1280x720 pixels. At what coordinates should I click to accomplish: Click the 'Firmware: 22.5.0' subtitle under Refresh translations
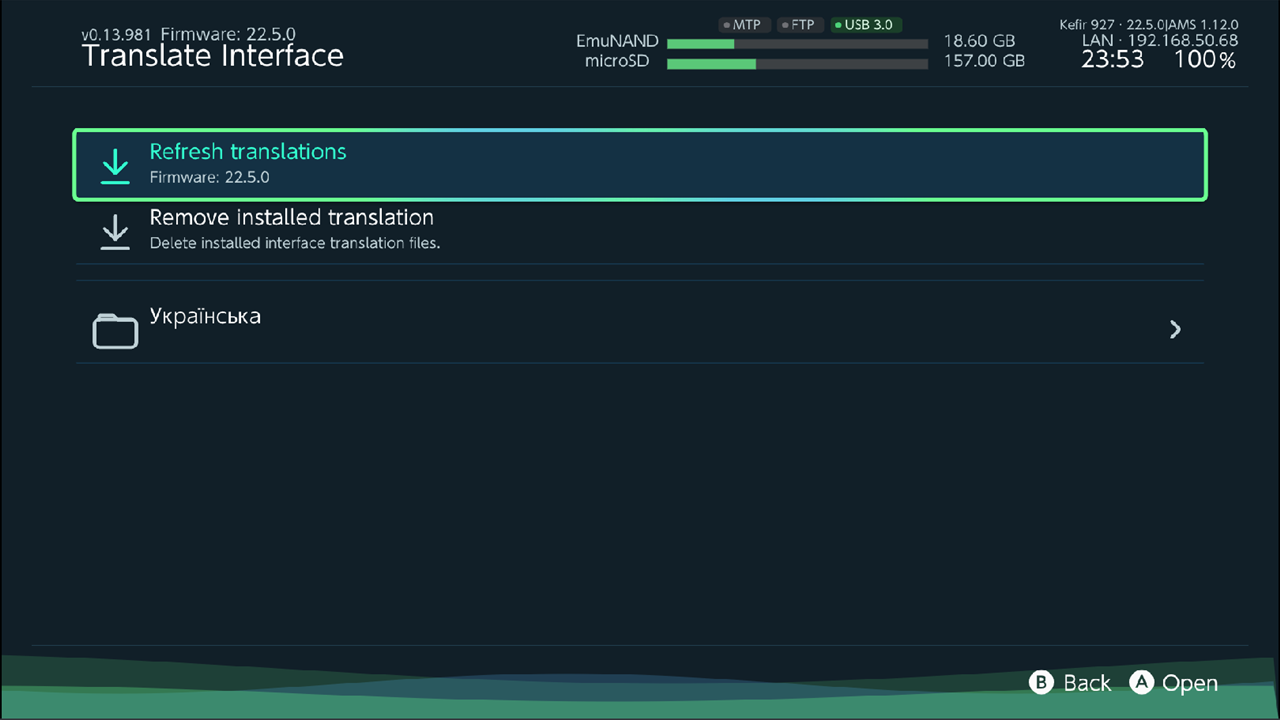click(210, 178)
